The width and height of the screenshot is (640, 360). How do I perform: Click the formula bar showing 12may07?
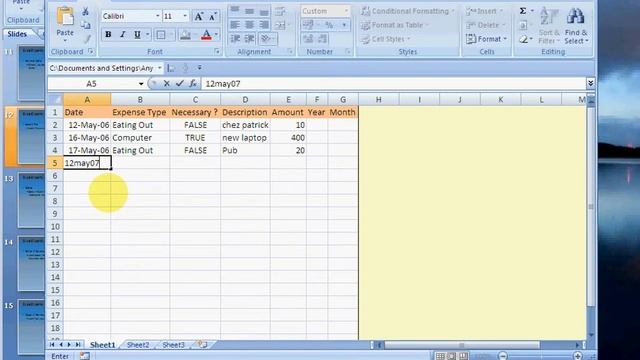click(x=393, y=84)
